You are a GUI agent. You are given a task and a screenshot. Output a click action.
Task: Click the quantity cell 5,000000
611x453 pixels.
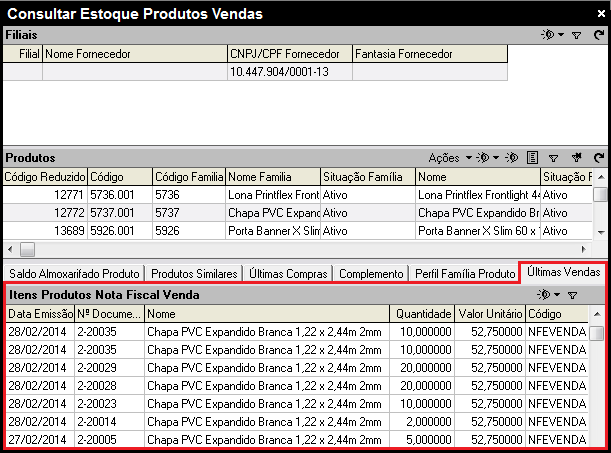(x=422, y=439)
